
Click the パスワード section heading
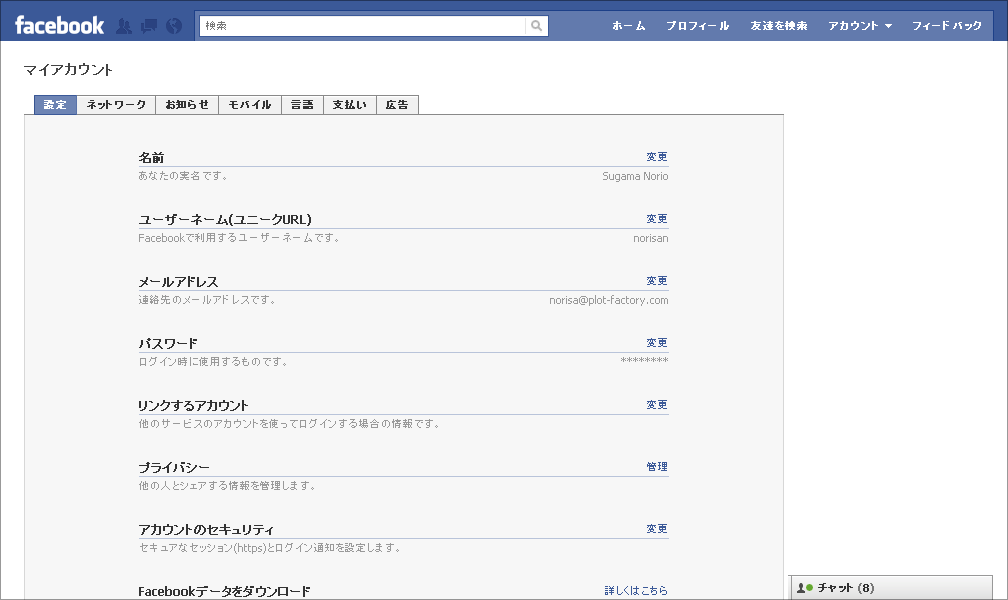point(168,343)
